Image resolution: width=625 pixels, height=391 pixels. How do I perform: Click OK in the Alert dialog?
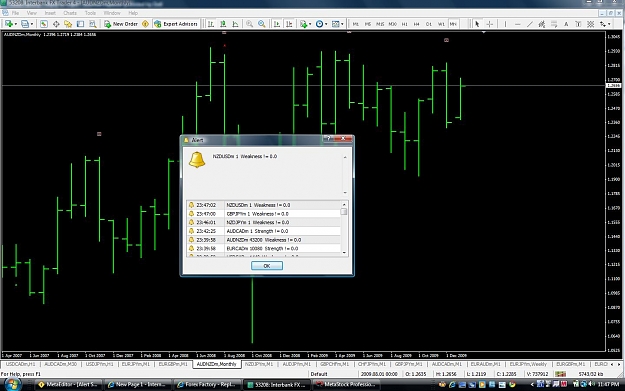point(267,265)
